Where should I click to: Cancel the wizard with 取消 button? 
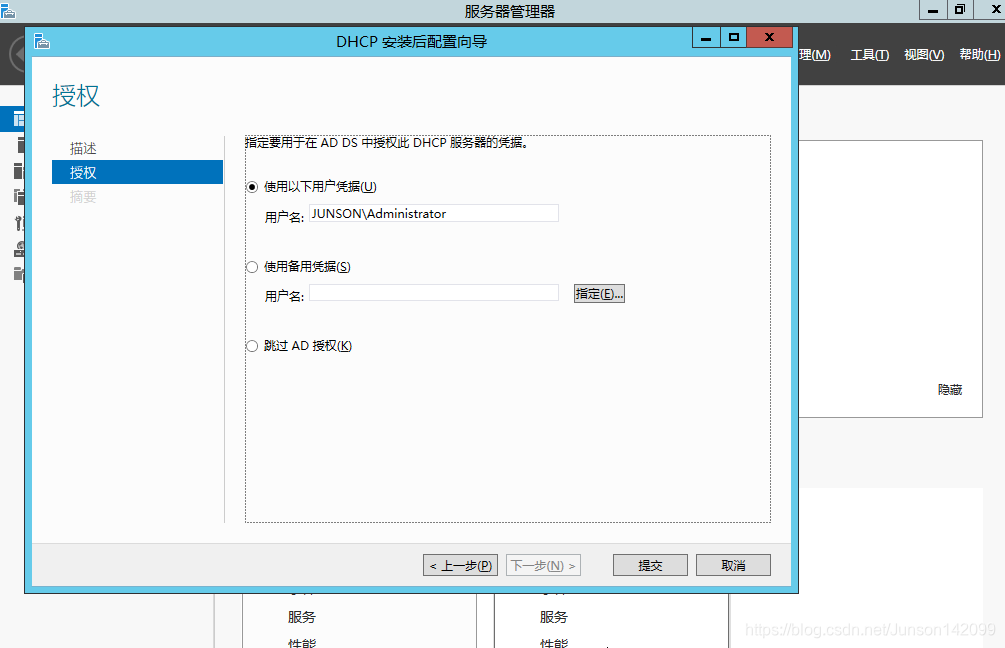tap(733, 565)
